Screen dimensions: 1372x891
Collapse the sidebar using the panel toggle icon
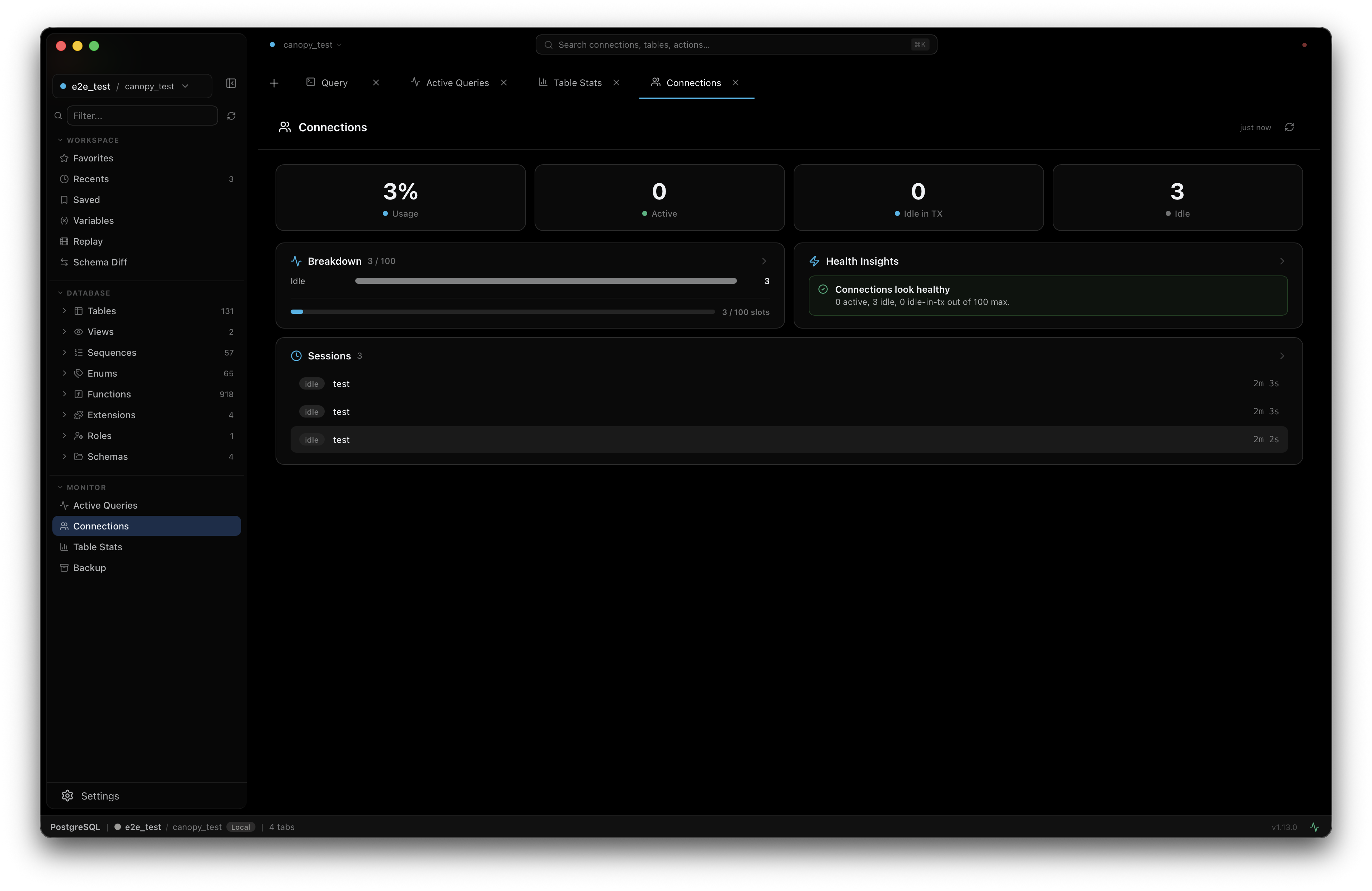[231, 83]
